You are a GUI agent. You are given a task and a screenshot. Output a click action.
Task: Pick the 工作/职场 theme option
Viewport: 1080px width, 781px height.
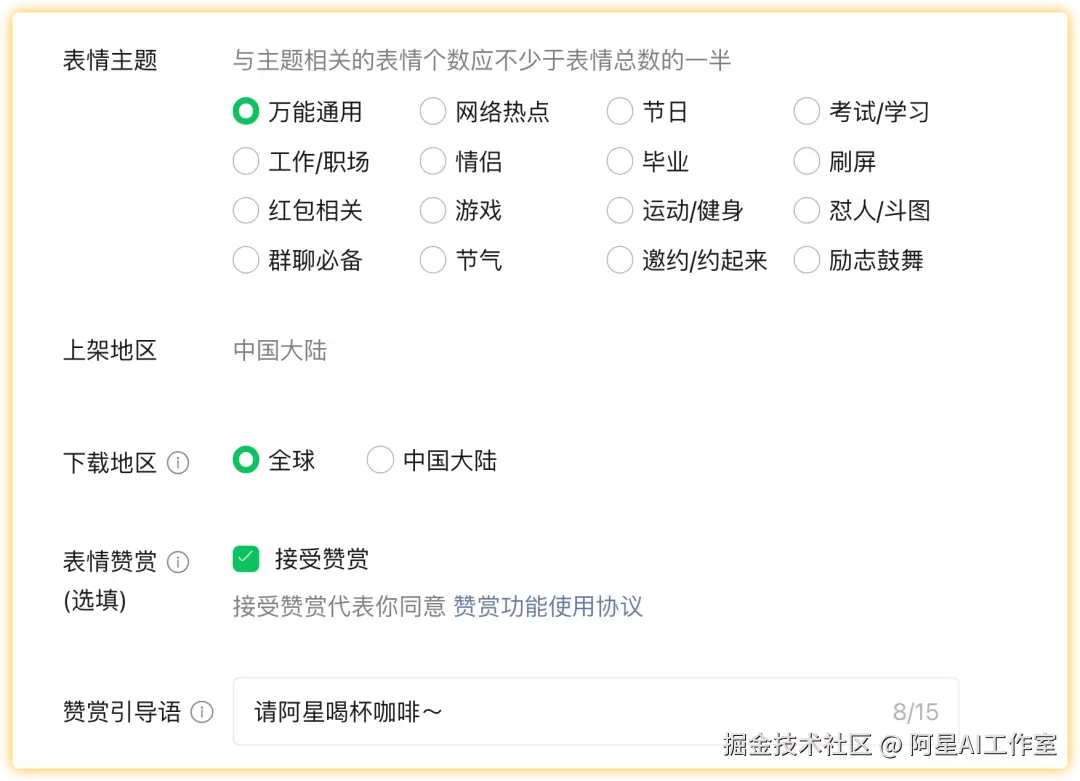click(x=245, y=161)
